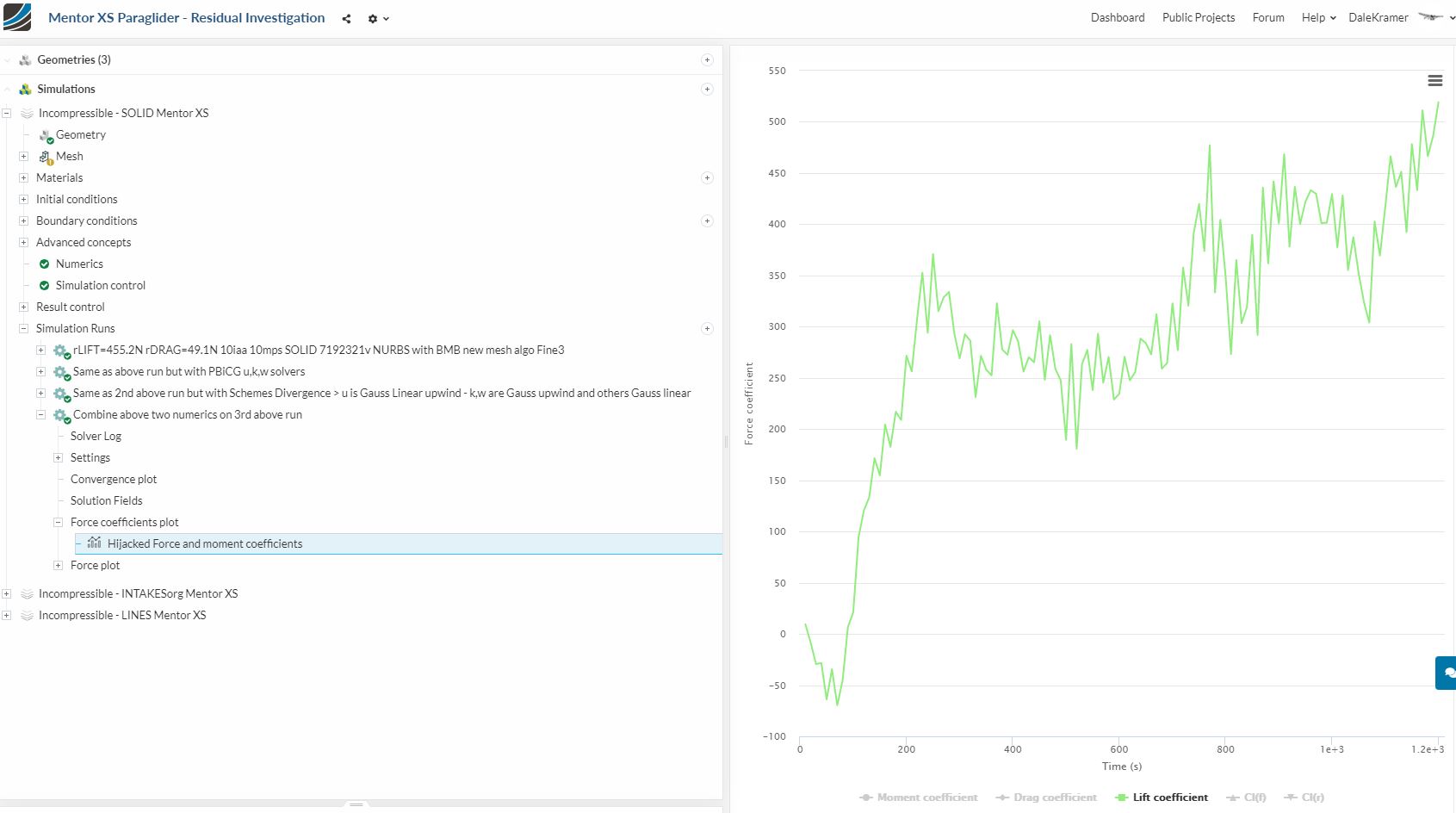This screenshot has width=1456, height=813.
Task: Expand the Mesh tree node
Action: tap(24, 157)
